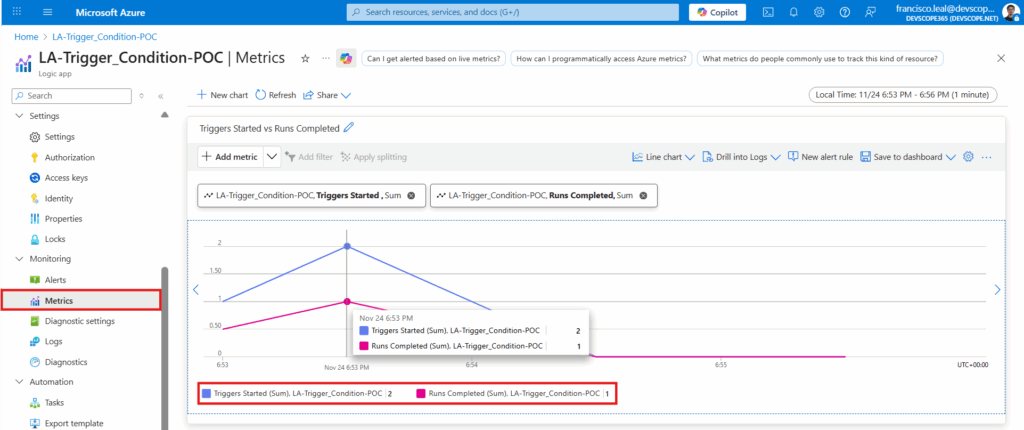Open the Share dropdown

click(x=327, y=95)
